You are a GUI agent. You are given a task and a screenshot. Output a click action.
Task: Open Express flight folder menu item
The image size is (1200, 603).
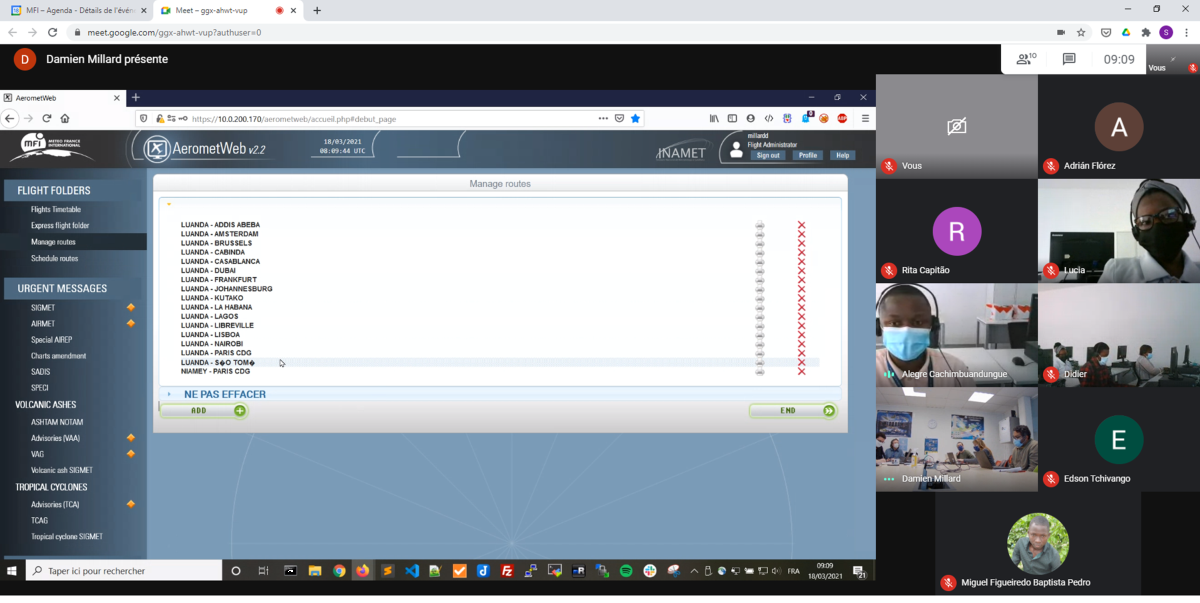click(x=60, y=226)
